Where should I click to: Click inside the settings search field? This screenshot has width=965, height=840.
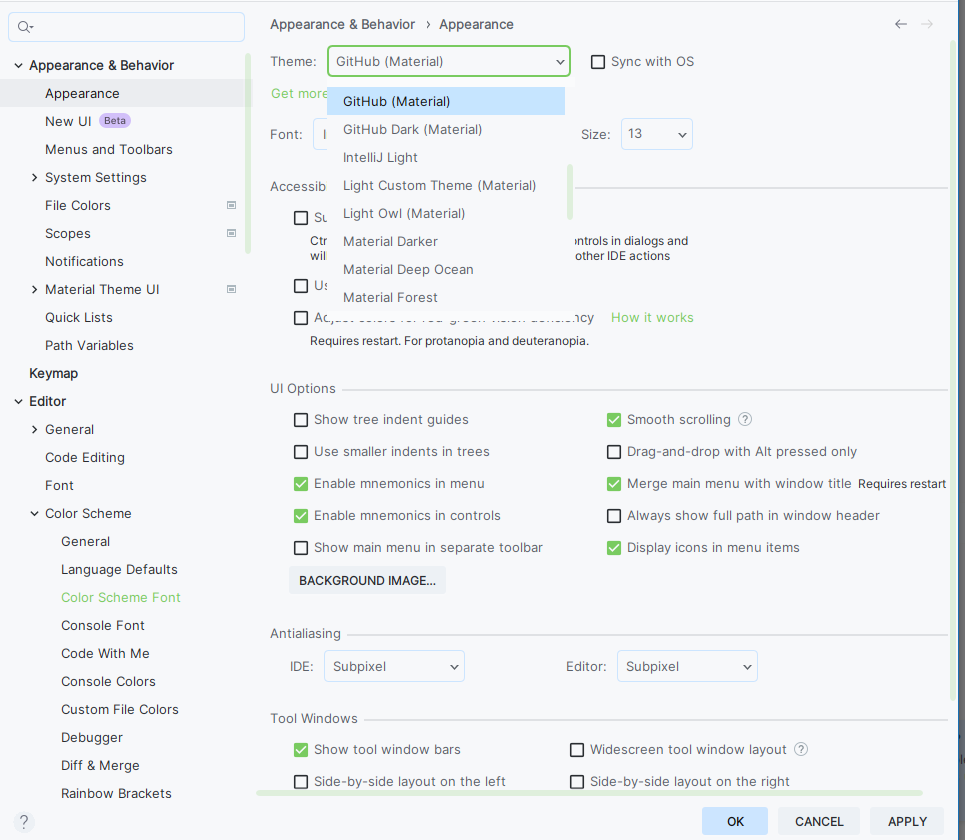(x=126, y=27)
